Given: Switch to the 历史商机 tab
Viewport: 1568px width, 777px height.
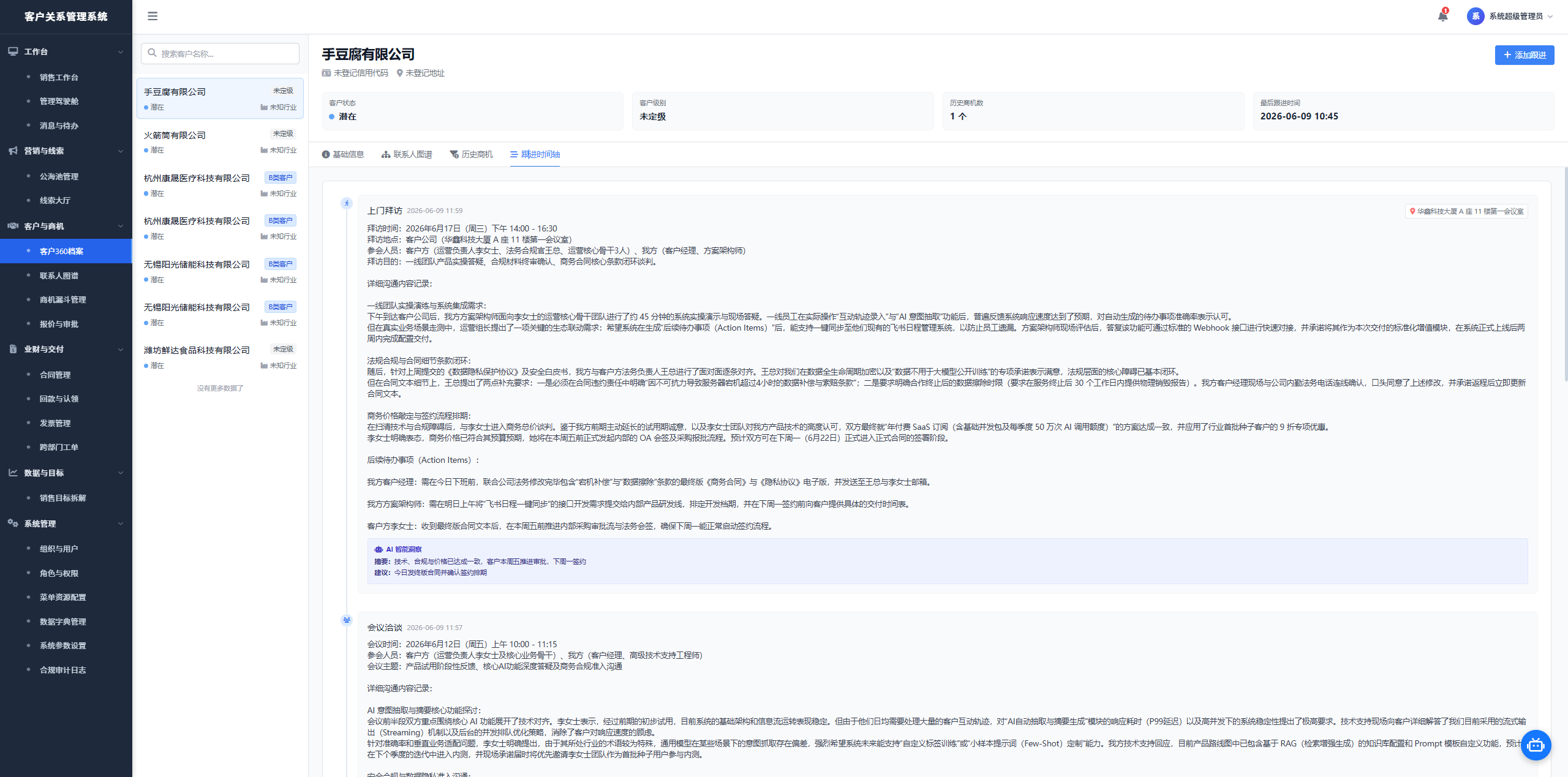Looking at the screenshot, I should pyautogui.click(x=471, y=154).
